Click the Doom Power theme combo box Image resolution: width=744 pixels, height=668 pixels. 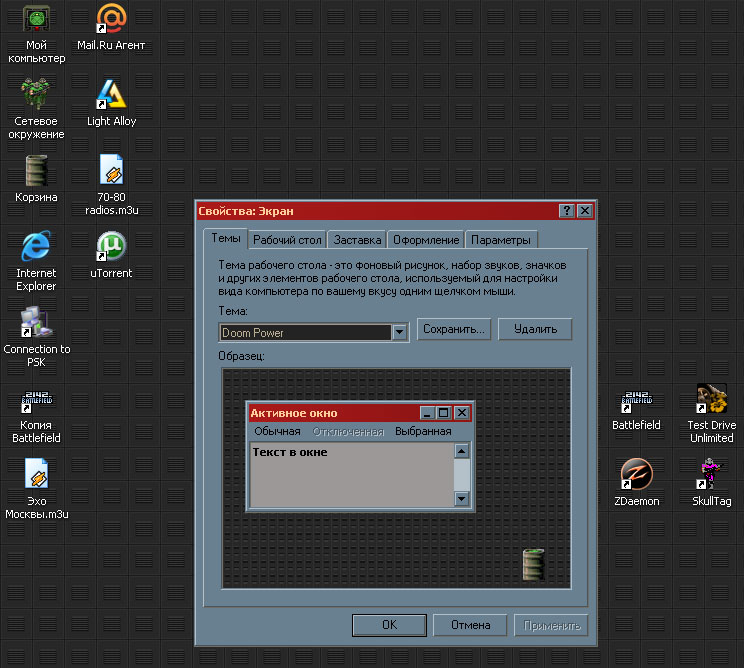click(x=305, y=332)
